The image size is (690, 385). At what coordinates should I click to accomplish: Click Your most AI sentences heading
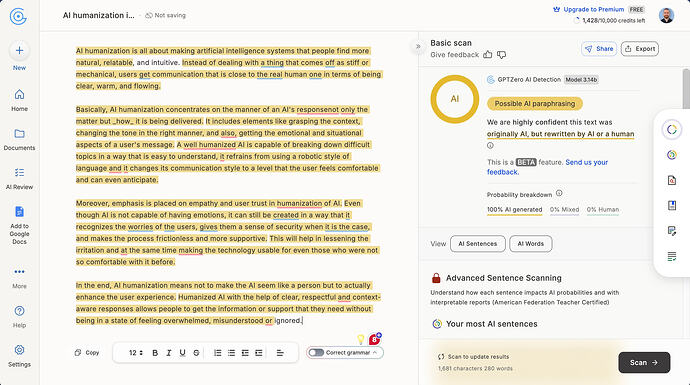click(492, 324)
